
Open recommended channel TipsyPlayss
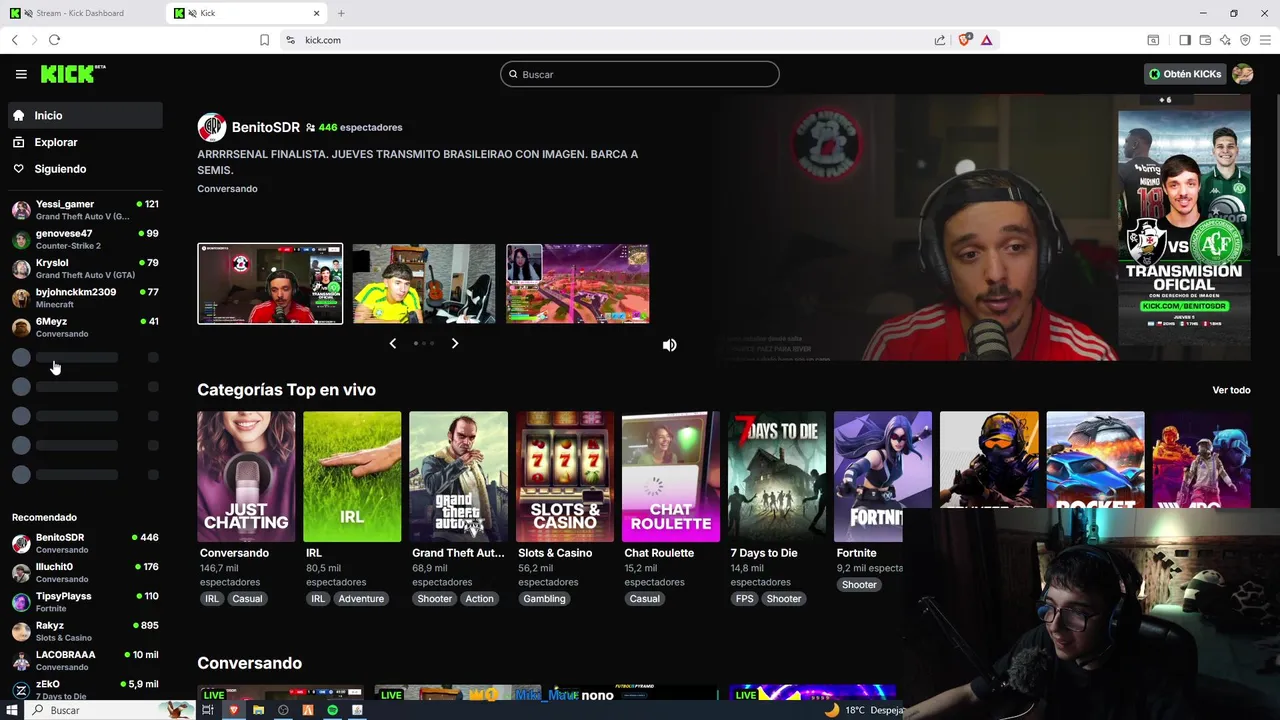click(x=85, y=602)
